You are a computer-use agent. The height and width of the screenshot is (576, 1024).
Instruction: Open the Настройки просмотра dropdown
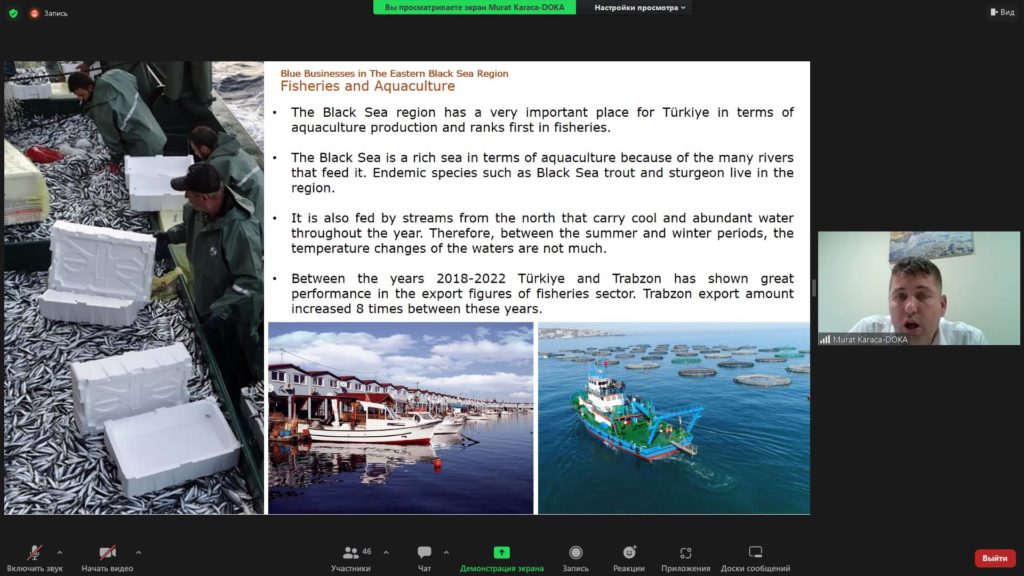[x=639, y=7]
